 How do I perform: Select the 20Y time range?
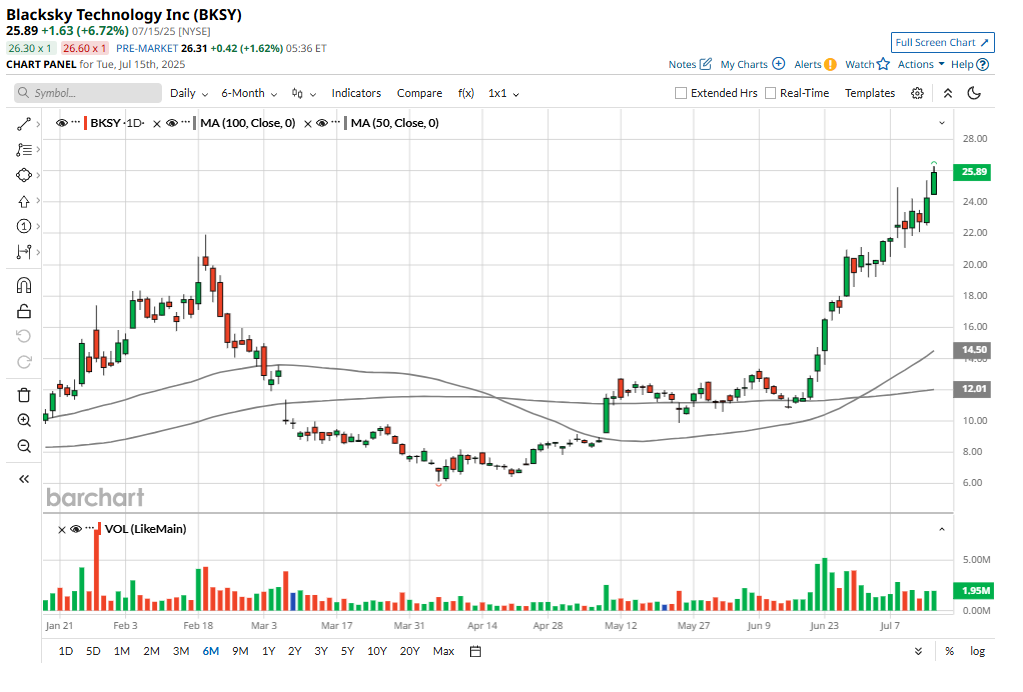[410, 652]
